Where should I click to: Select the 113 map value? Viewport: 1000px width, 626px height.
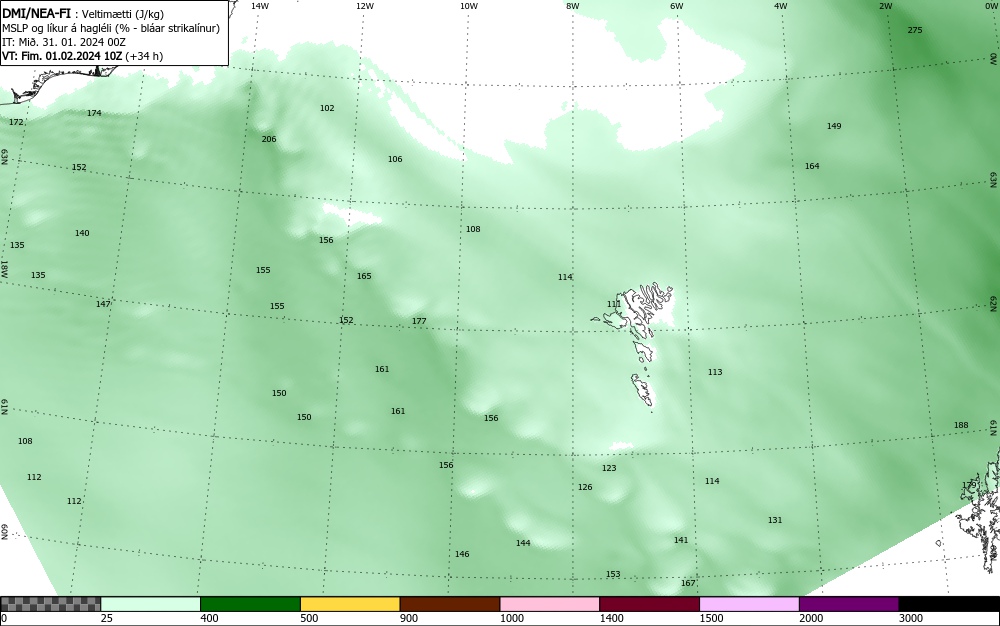point(715,372)
